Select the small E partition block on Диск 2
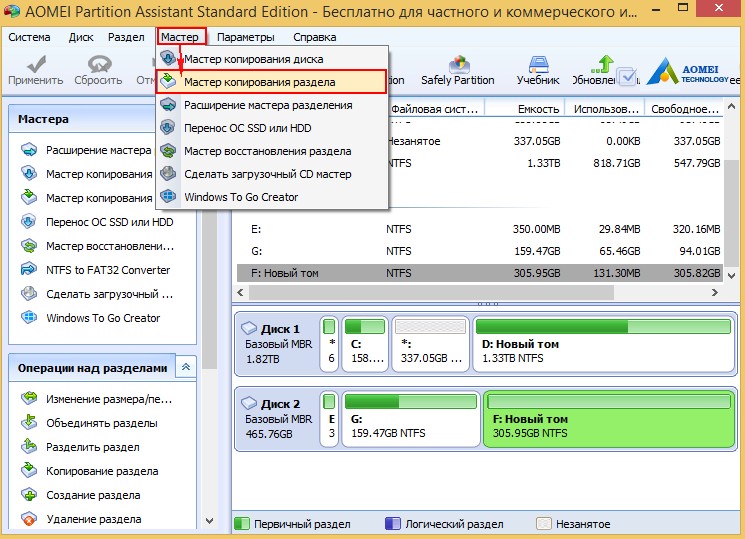745x539 pixels. (329, 420)
